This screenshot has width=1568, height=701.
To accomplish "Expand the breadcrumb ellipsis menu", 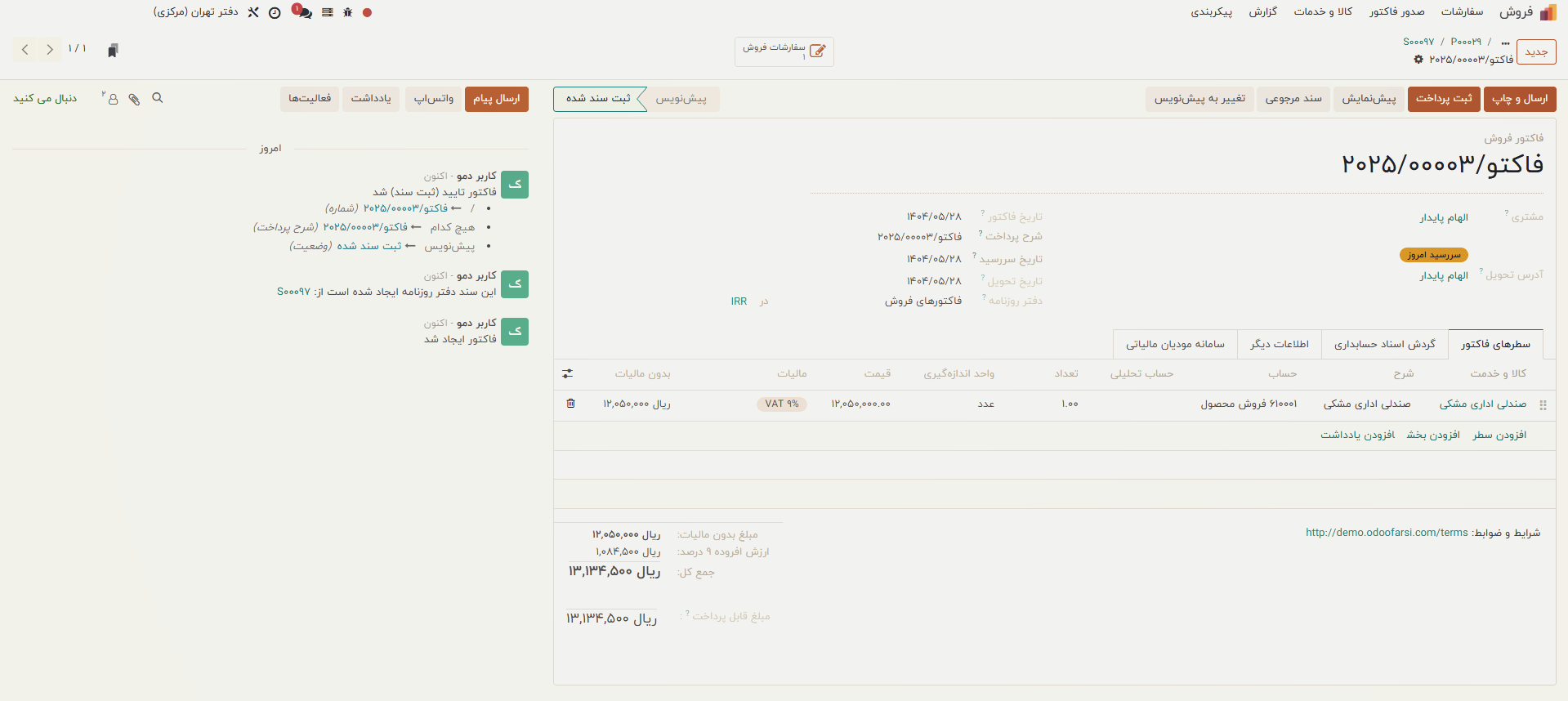I will point(1506,42).
